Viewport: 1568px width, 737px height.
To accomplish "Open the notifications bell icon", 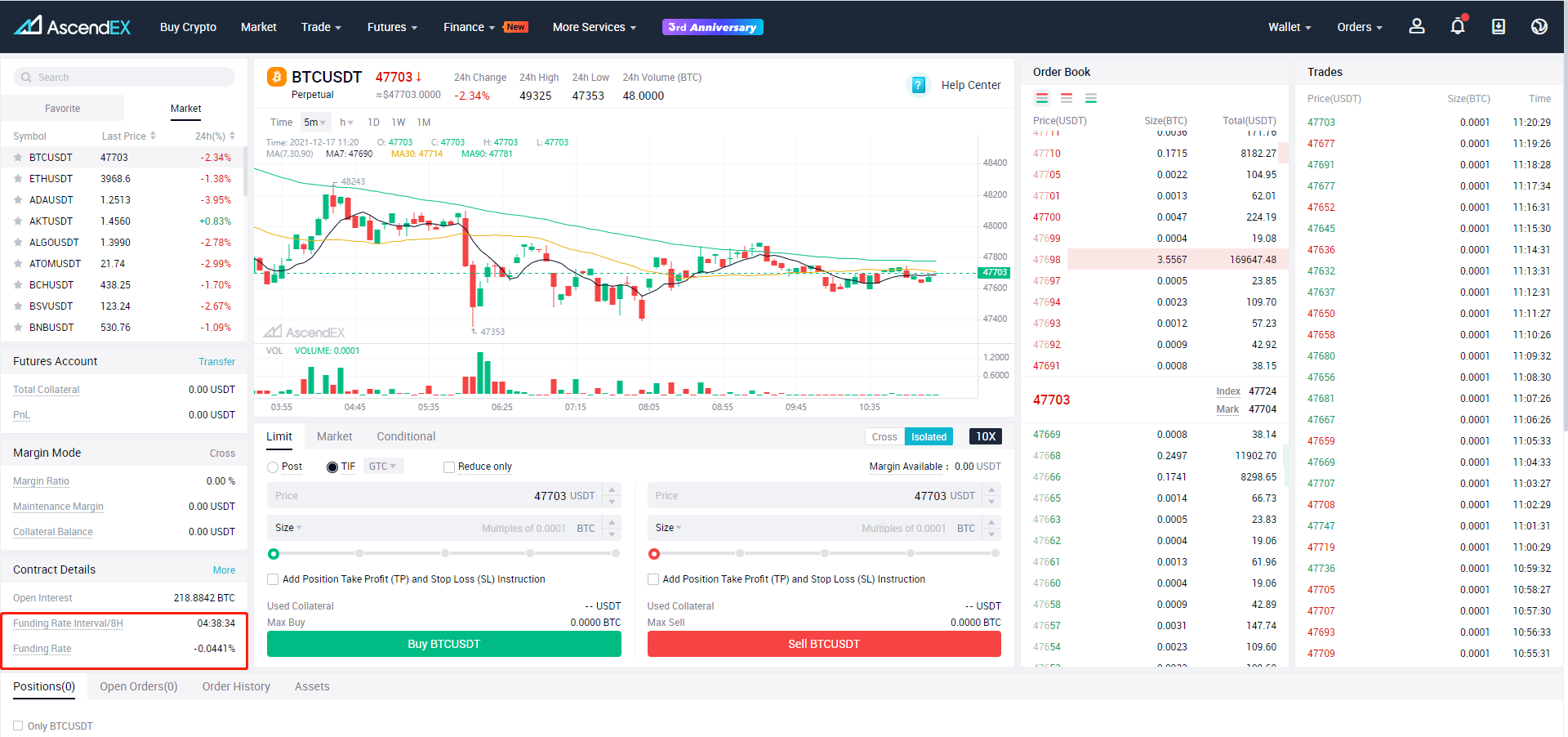I will (1458, 26).
